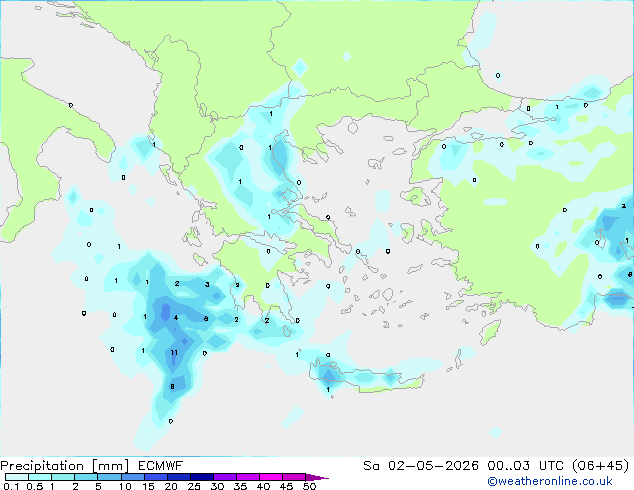
Task: Click the '4' precipitation value on map
Action: [176, 317]
